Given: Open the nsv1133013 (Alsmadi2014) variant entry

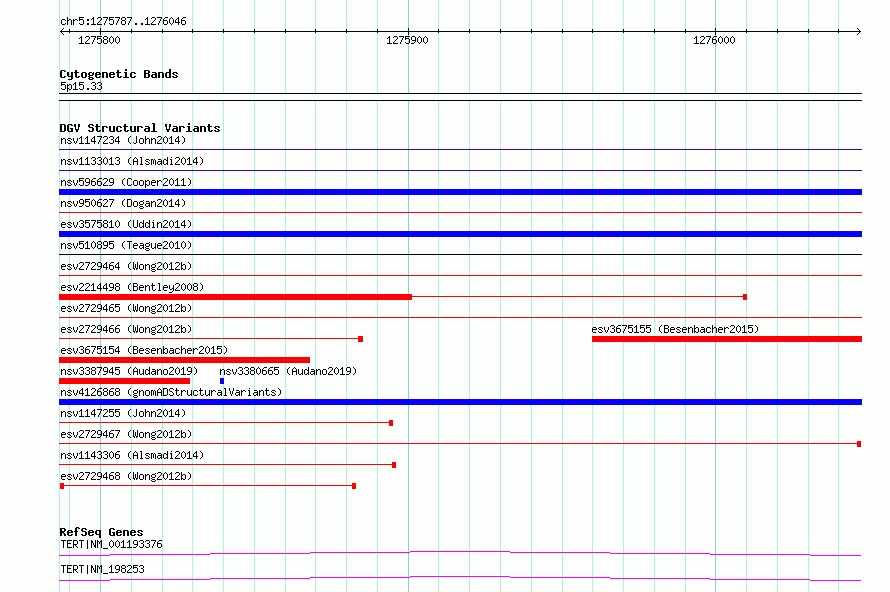Looking at the screenshot, I should tap(132, 161).
